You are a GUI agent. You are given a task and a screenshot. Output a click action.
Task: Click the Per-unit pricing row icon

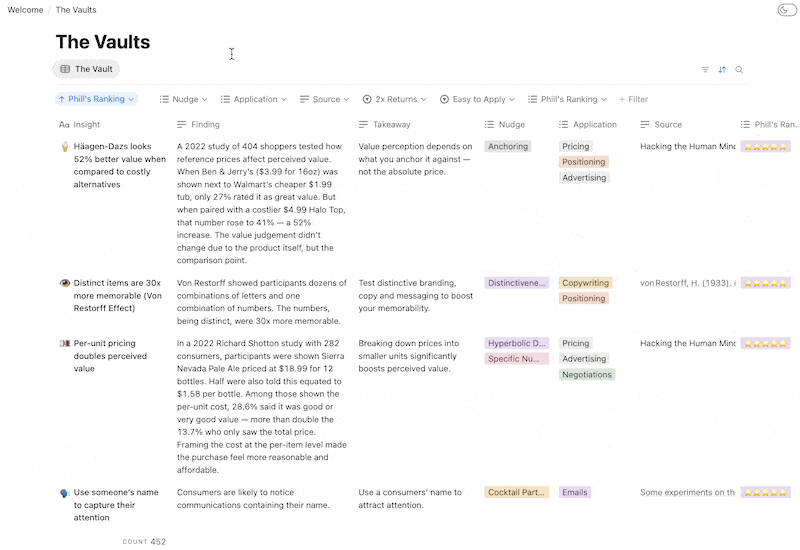[x=64, y=344]
